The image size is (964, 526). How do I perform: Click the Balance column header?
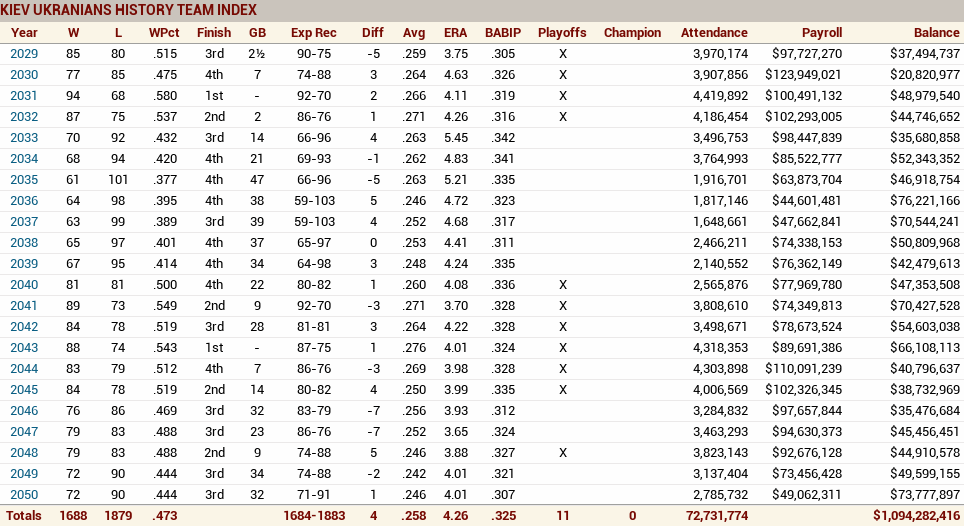click(x=936, y=33)
